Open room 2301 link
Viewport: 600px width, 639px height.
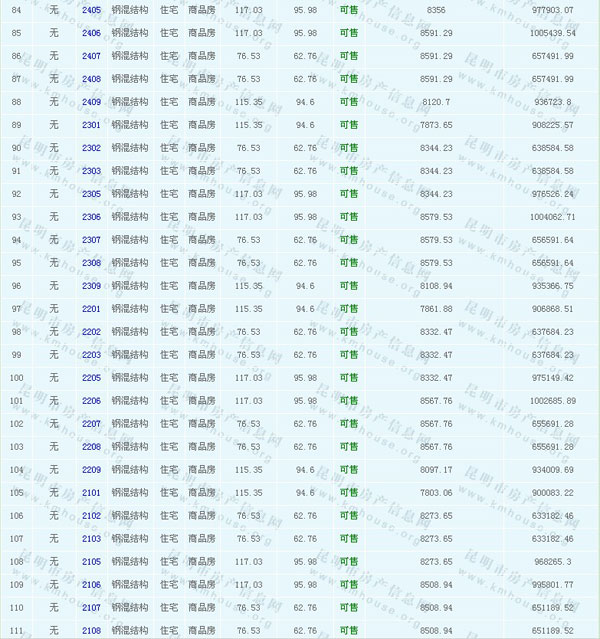(x=91, y=125)
